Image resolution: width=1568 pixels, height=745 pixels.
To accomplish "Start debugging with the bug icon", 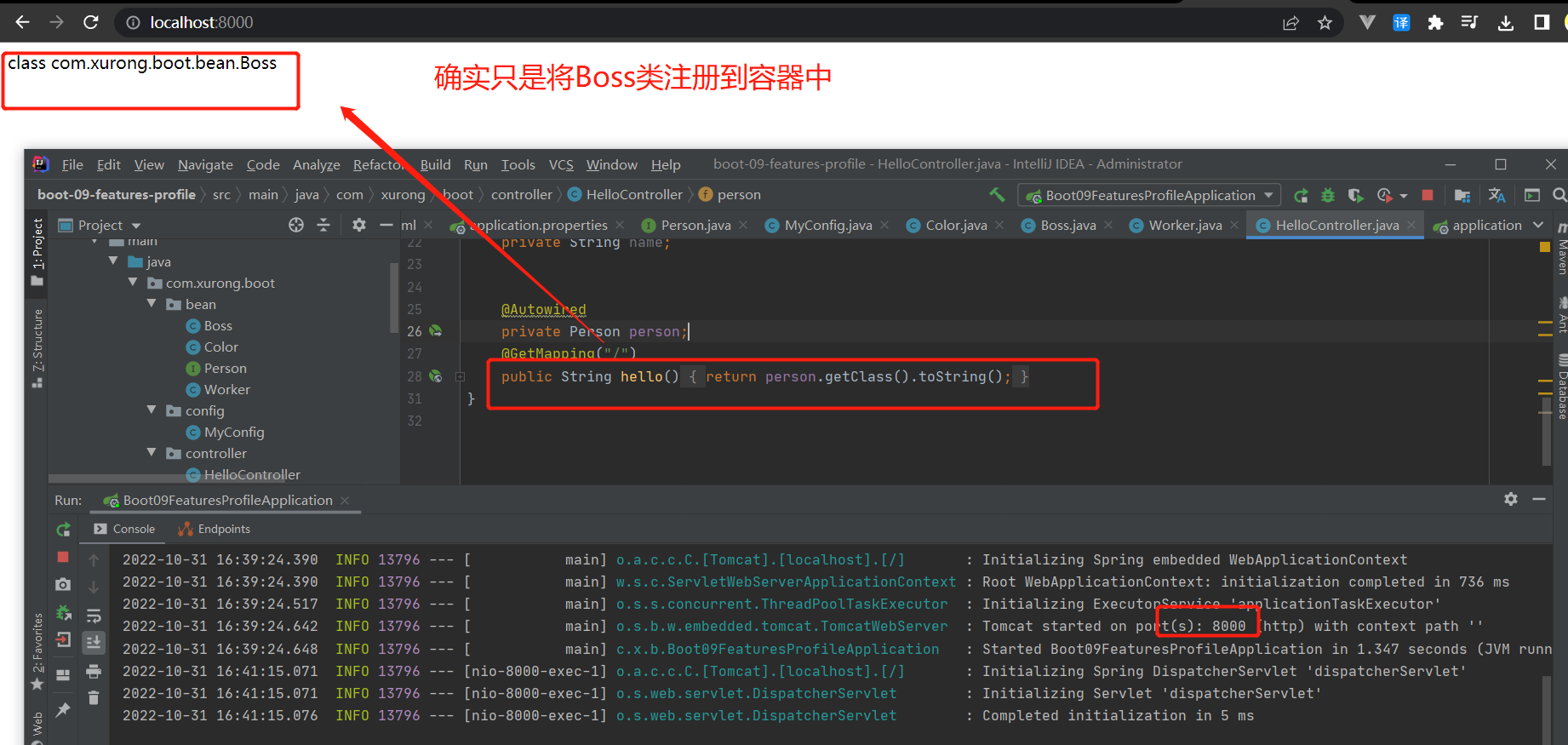I will coord(1328,195).
